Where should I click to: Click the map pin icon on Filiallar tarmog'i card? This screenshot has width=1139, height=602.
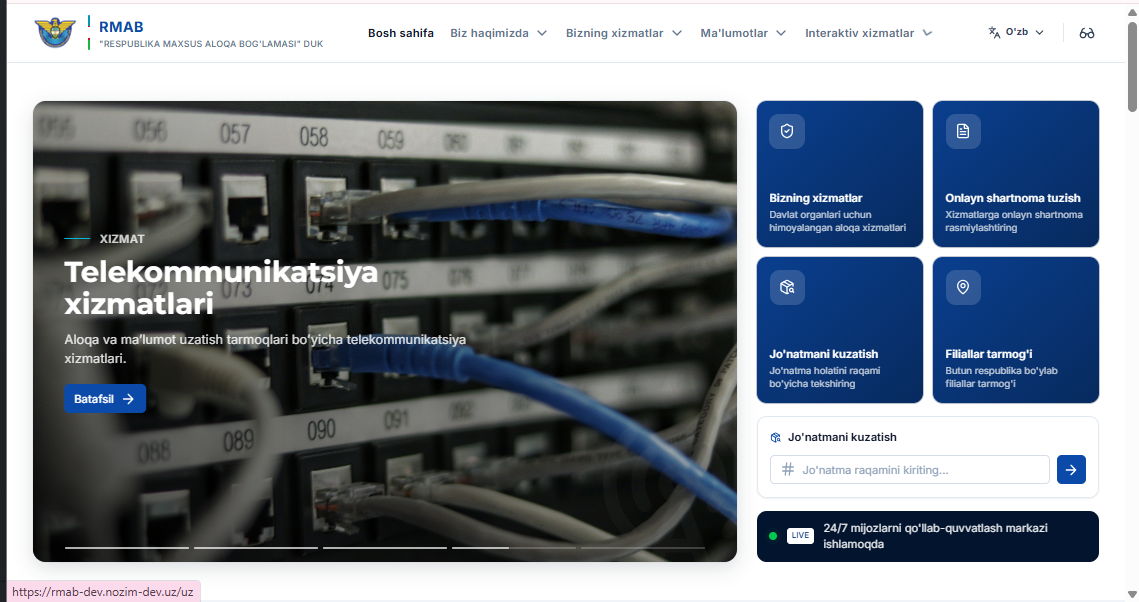pyautogui.click(x=962, y=288)
